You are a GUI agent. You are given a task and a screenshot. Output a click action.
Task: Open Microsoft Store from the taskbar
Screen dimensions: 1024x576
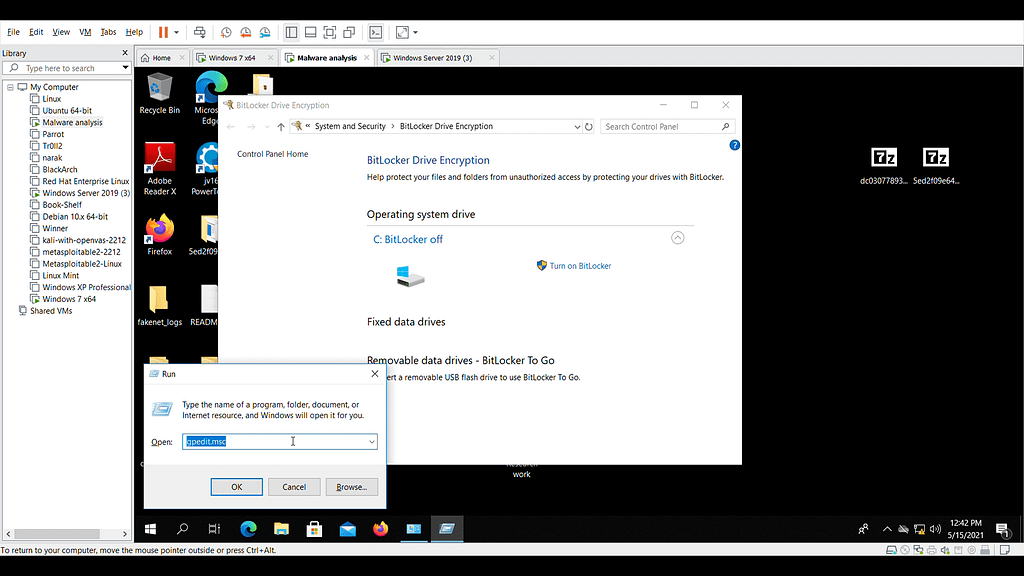point(314,529)
